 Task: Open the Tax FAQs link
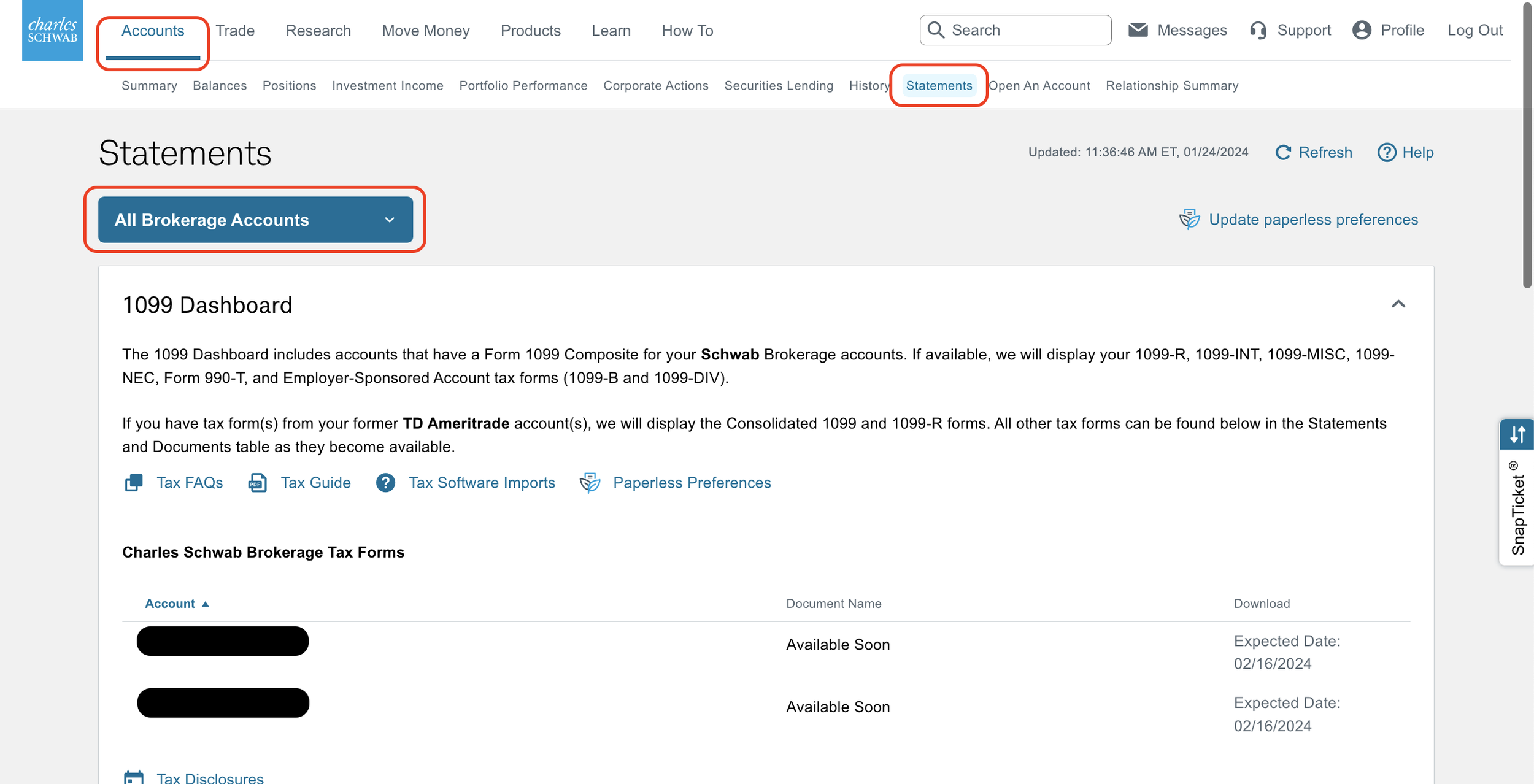[189, 483]
